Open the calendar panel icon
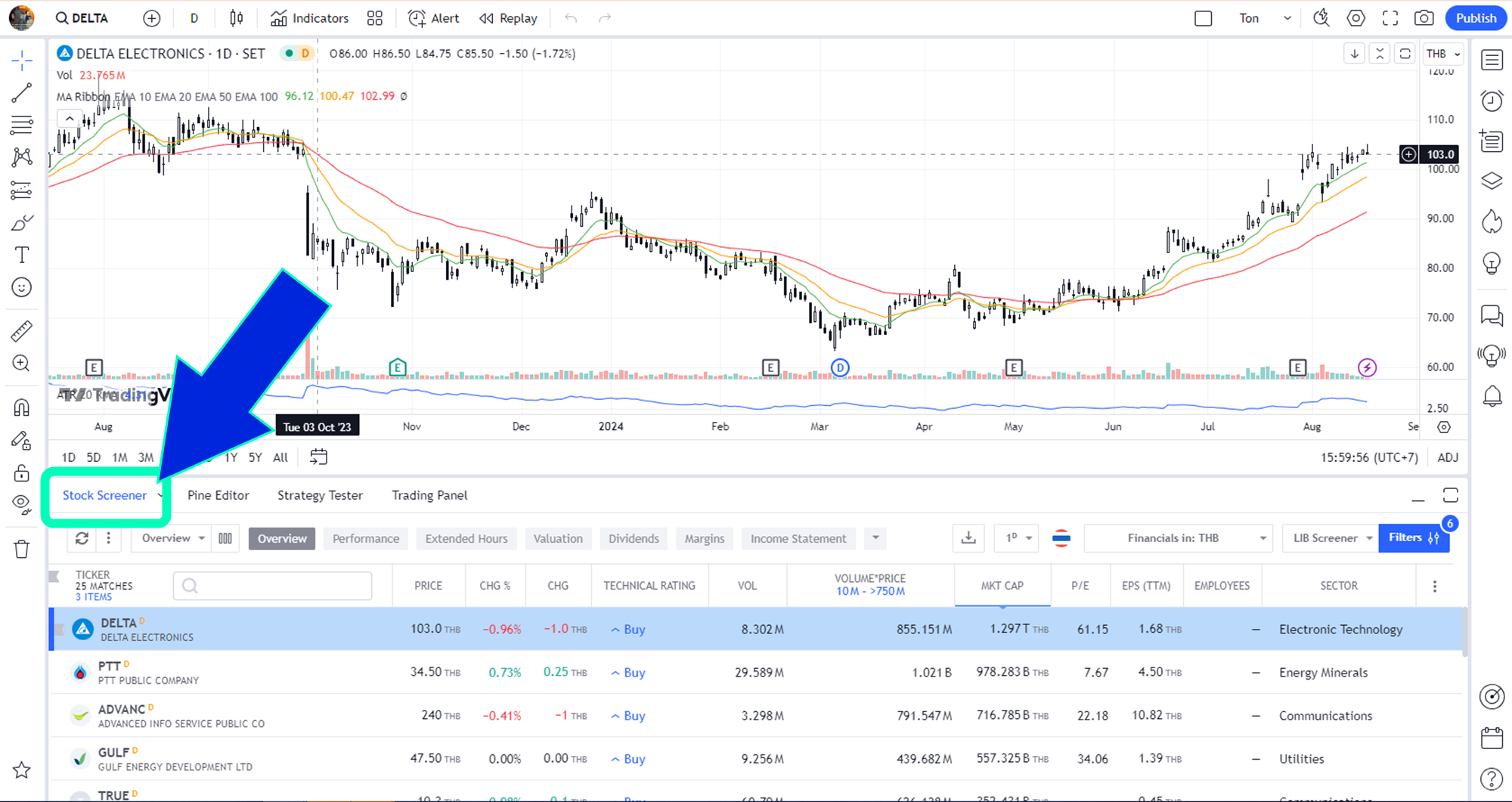 point(1492,738)
